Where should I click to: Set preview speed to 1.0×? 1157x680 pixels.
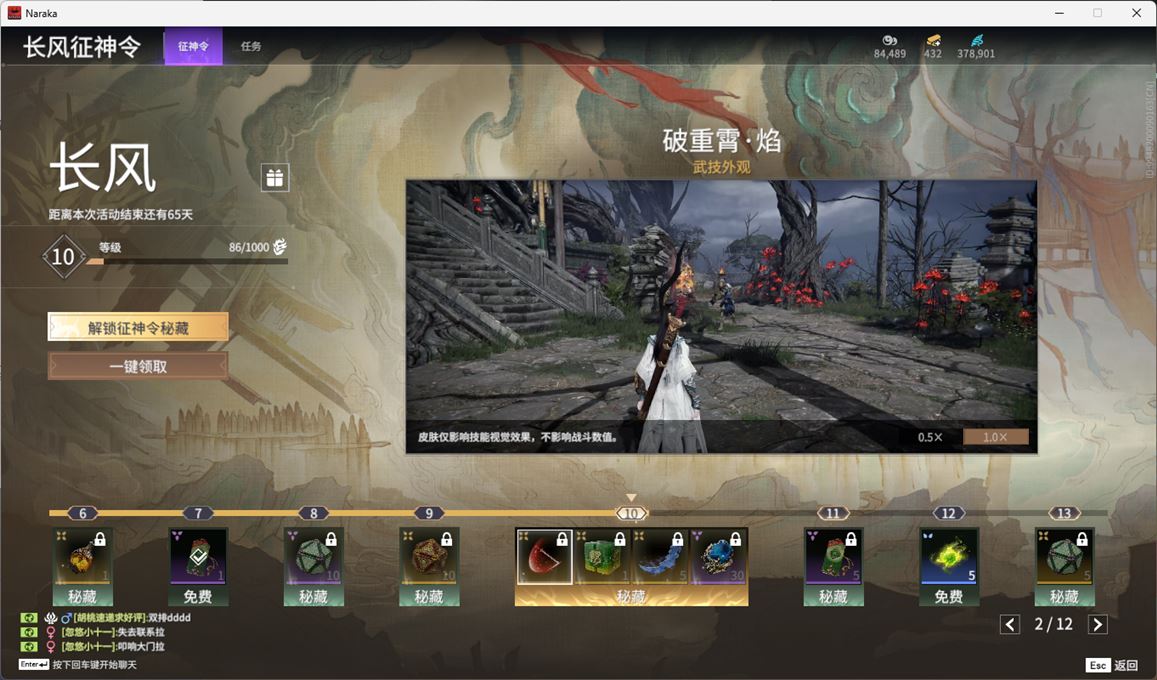click(x=995, y=437)
